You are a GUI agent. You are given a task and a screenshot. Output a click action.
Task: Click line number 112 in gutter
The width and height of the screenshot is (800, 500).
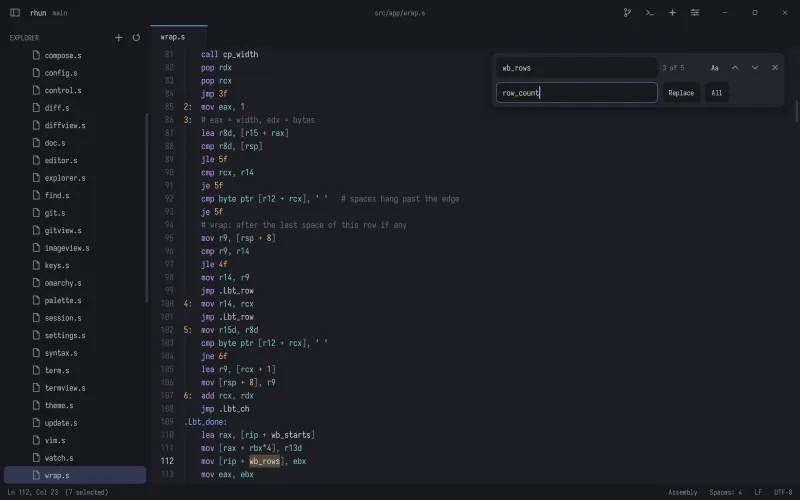click(x=167, y=461)
